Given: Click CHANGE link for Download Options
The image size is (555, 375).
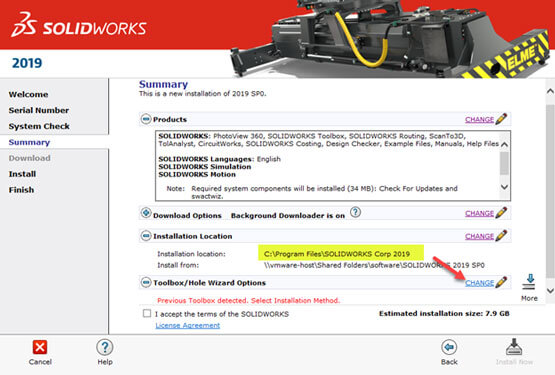Looking at the screenshot, I should pyautogui.click(x=479, y=214).
